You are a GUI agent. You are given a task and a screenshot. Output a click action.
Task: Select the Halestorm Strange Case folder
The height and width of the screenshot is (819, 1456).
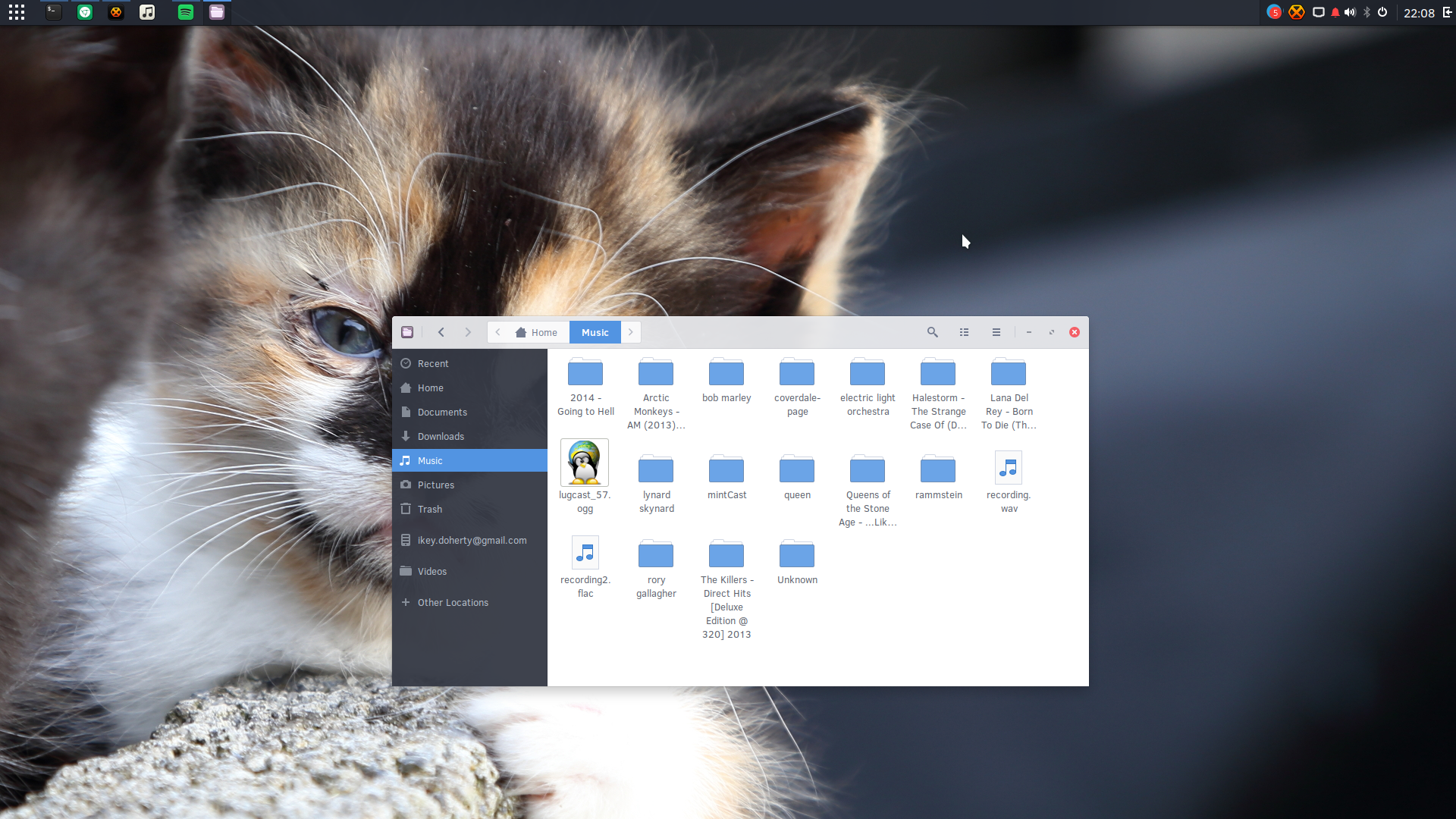pos(938,373)
